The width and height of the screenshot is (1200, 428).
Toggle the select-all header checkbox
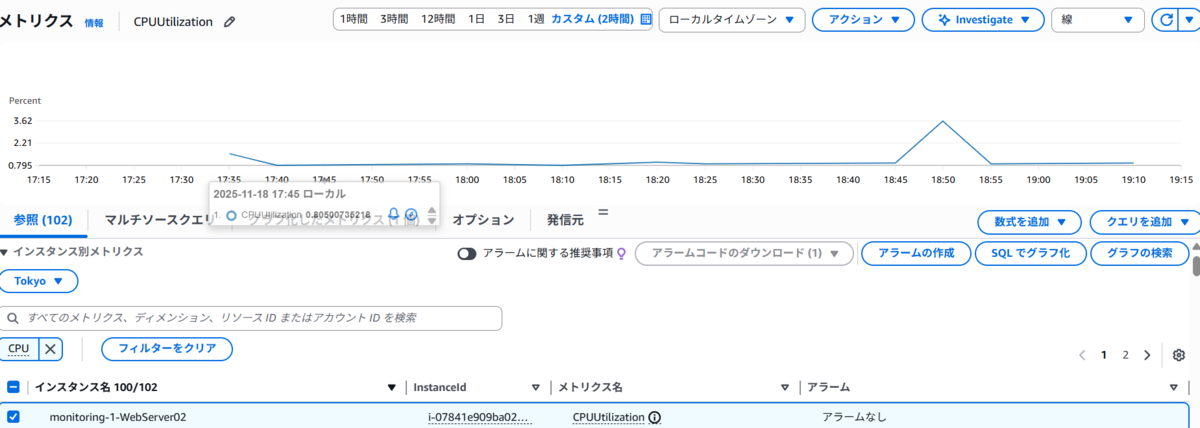click(x=14, y=387)
